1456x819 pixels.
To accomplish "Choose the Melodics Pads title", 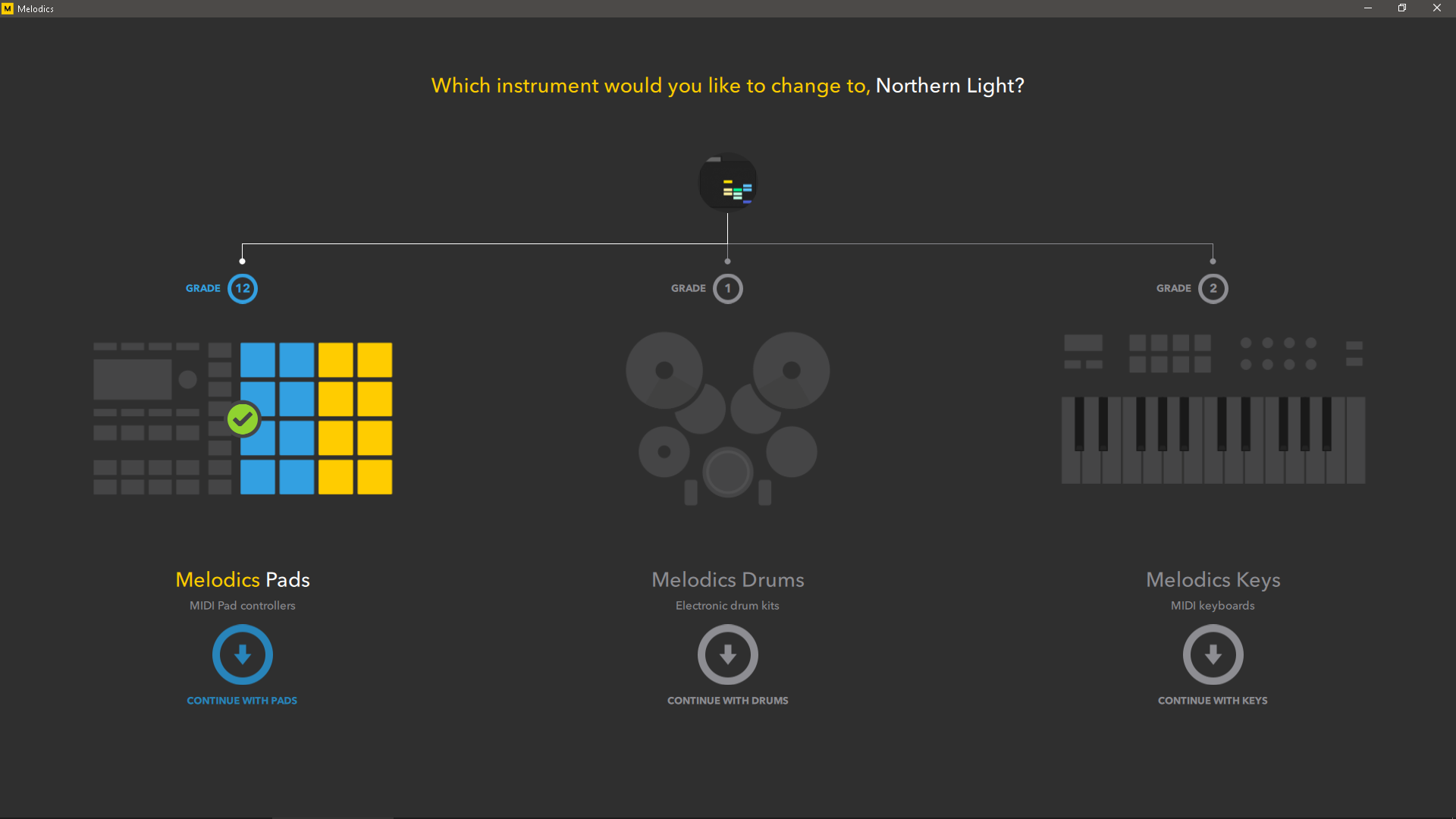I will click(x=243, y=579).
